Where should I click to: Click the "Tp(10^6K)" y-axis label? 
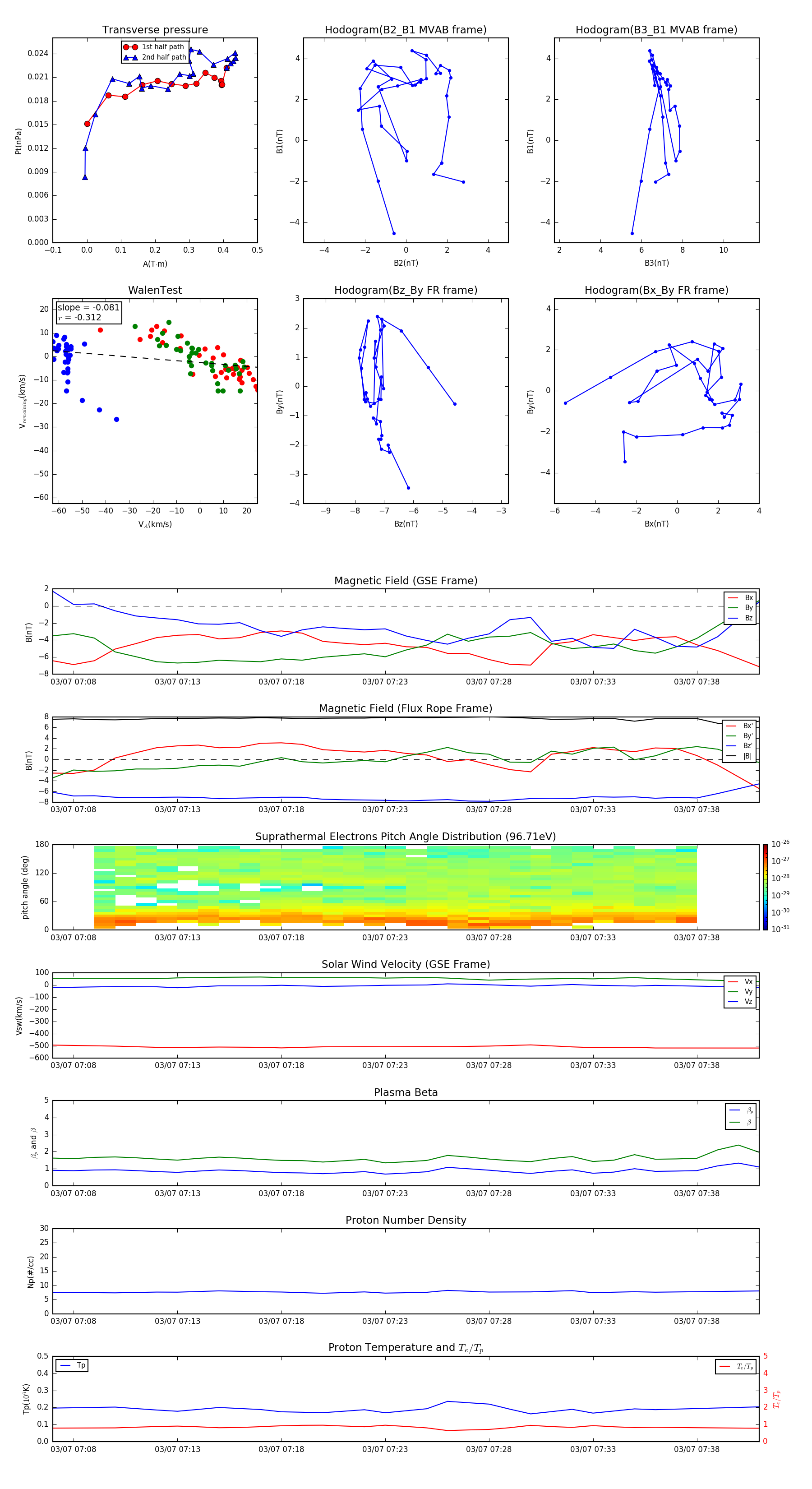click(26, 1399)
